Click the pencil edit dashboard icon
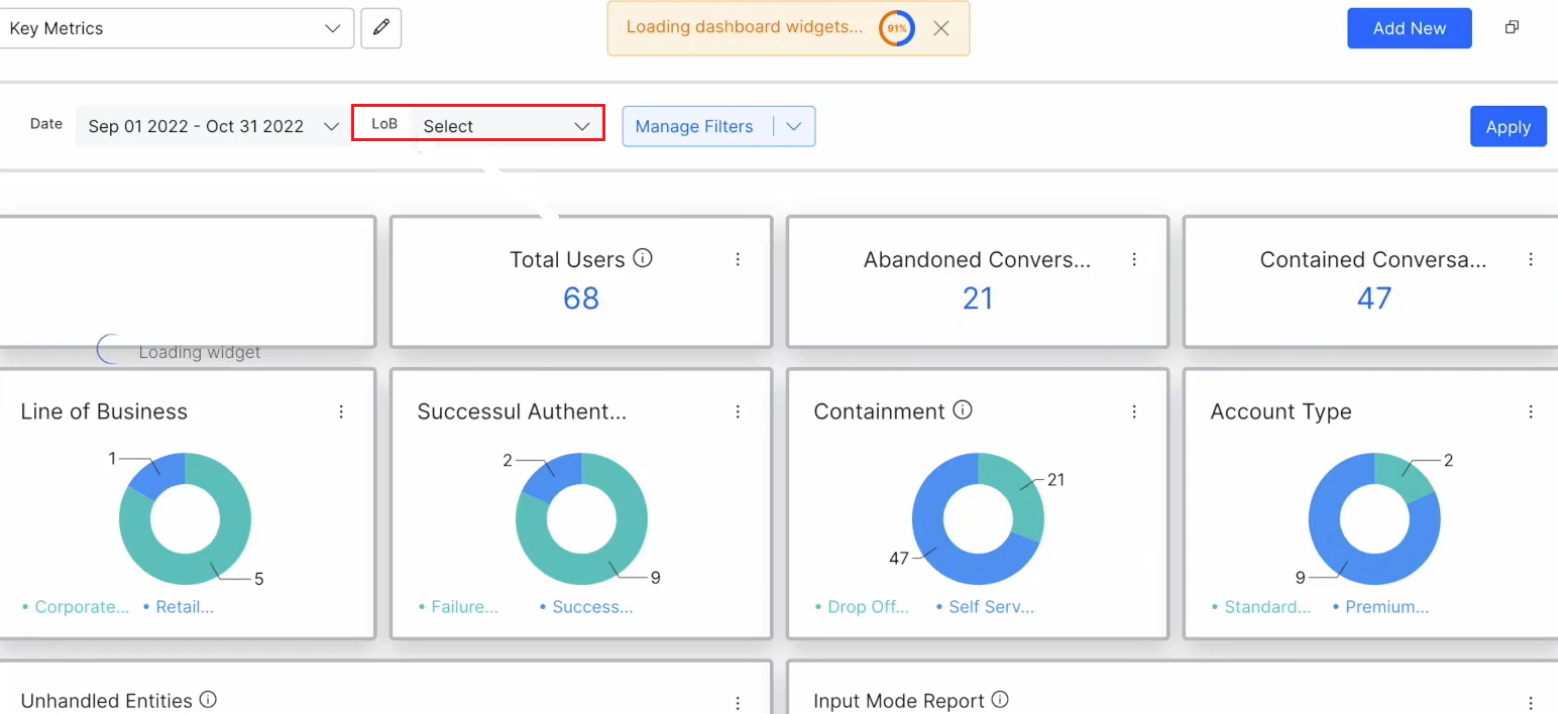The image size is (1558, 714). (381, 28)
